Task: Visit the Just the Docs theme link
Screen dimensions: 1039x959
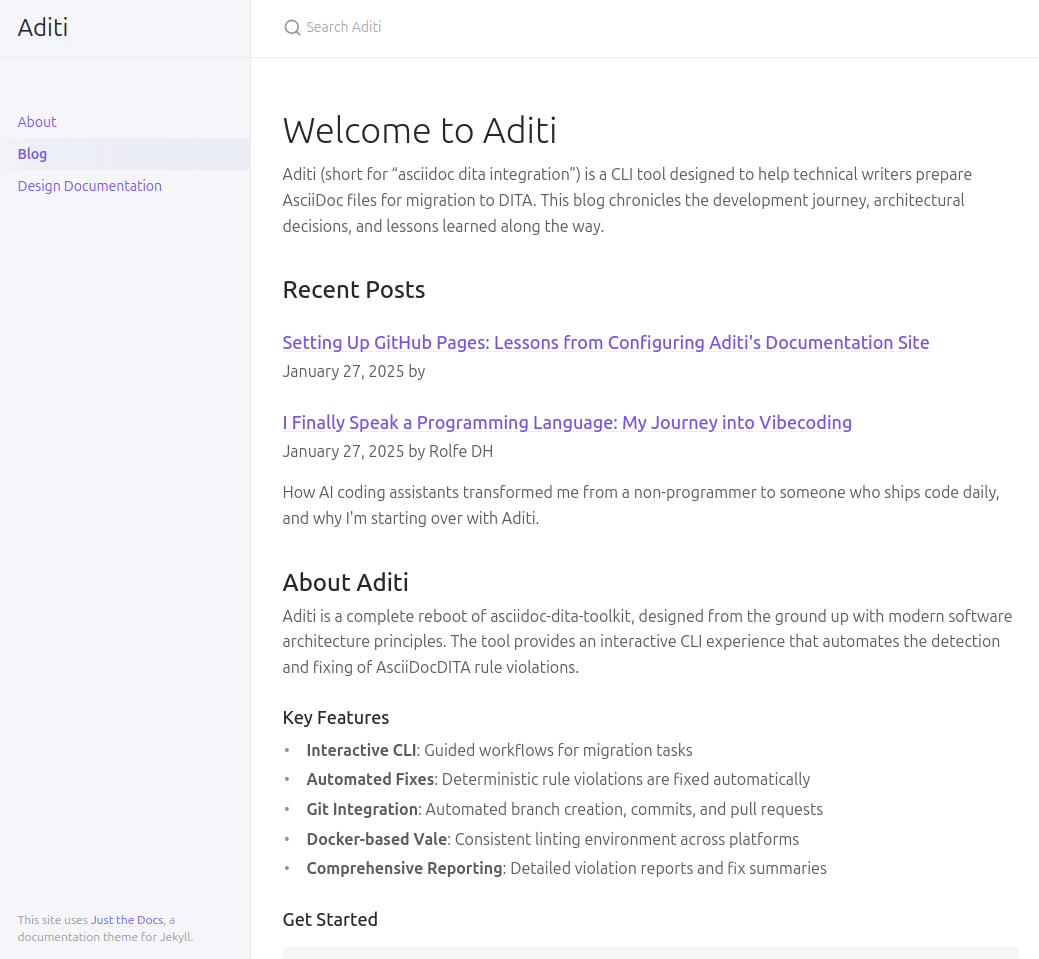Action: coord(127,920)
